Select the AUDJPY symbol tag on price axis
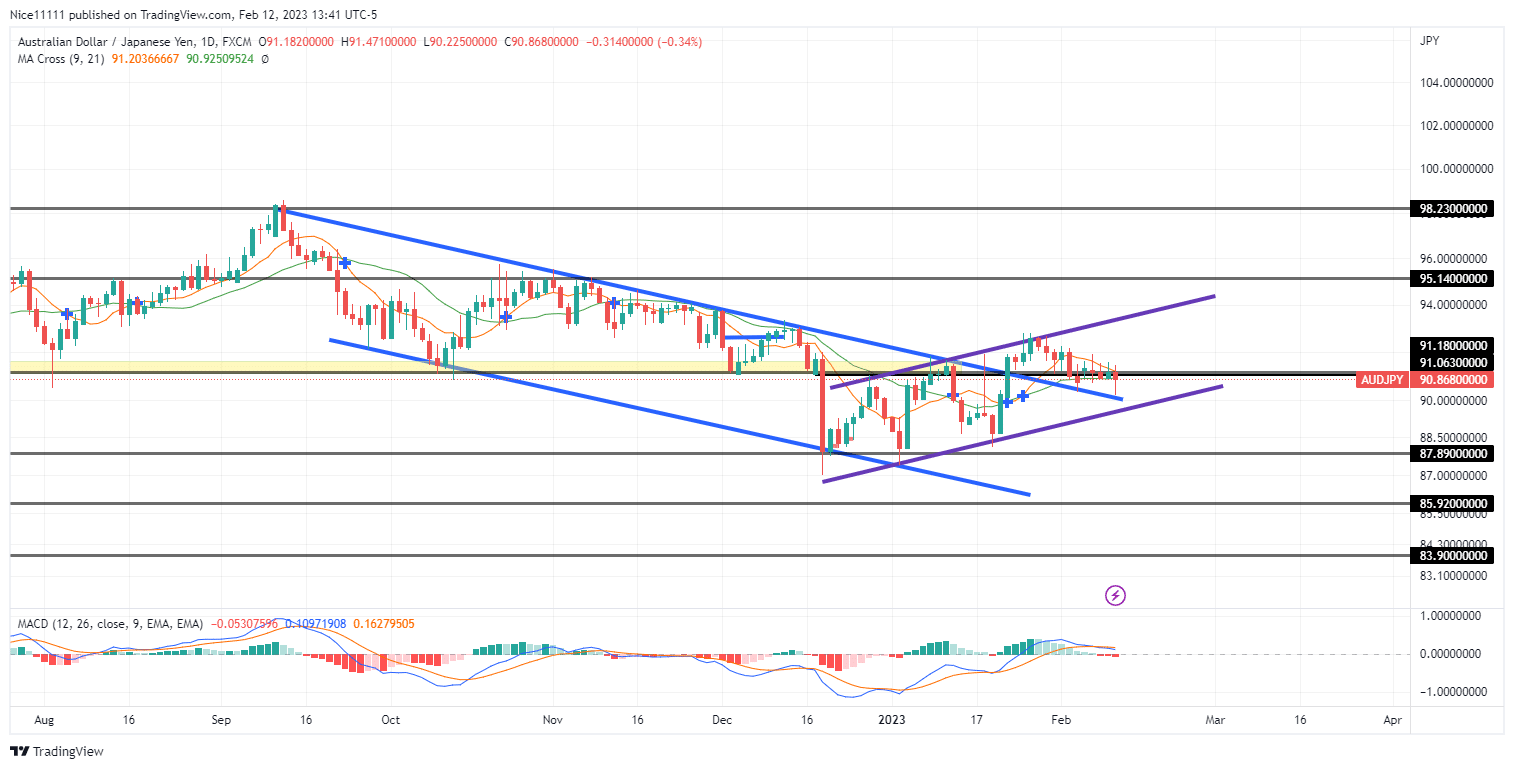Screen dimensions: 1514x769 pos(1383,380)
